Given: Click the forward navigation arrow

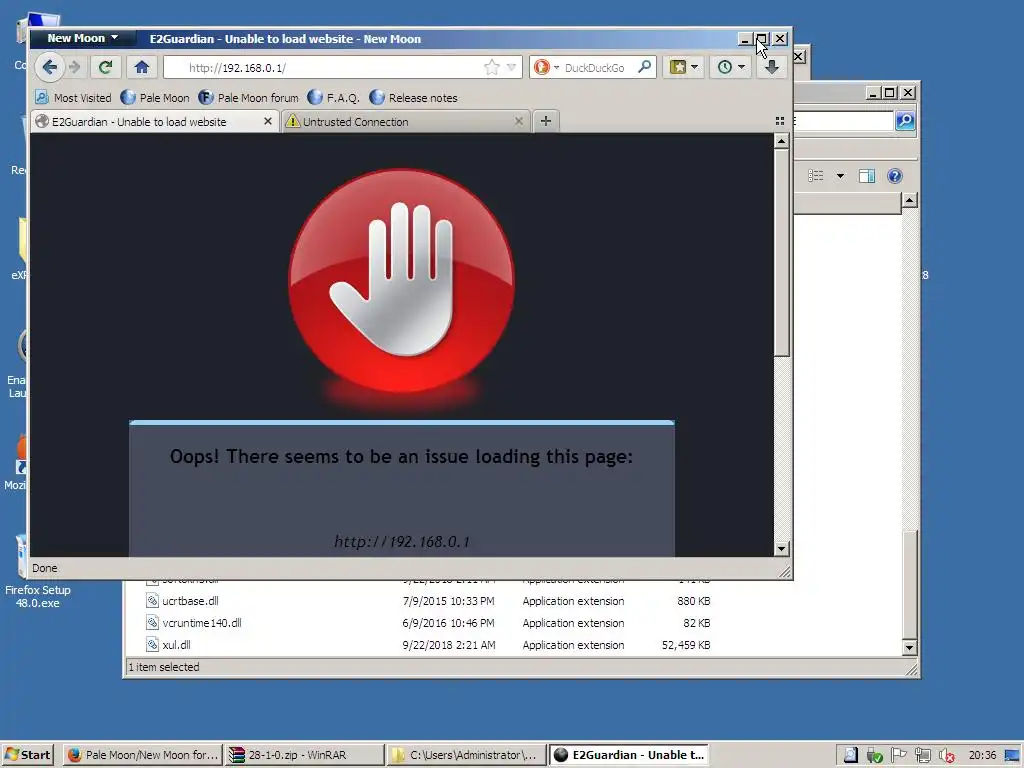Looking at the screenshot, I should tap(74, 67).
